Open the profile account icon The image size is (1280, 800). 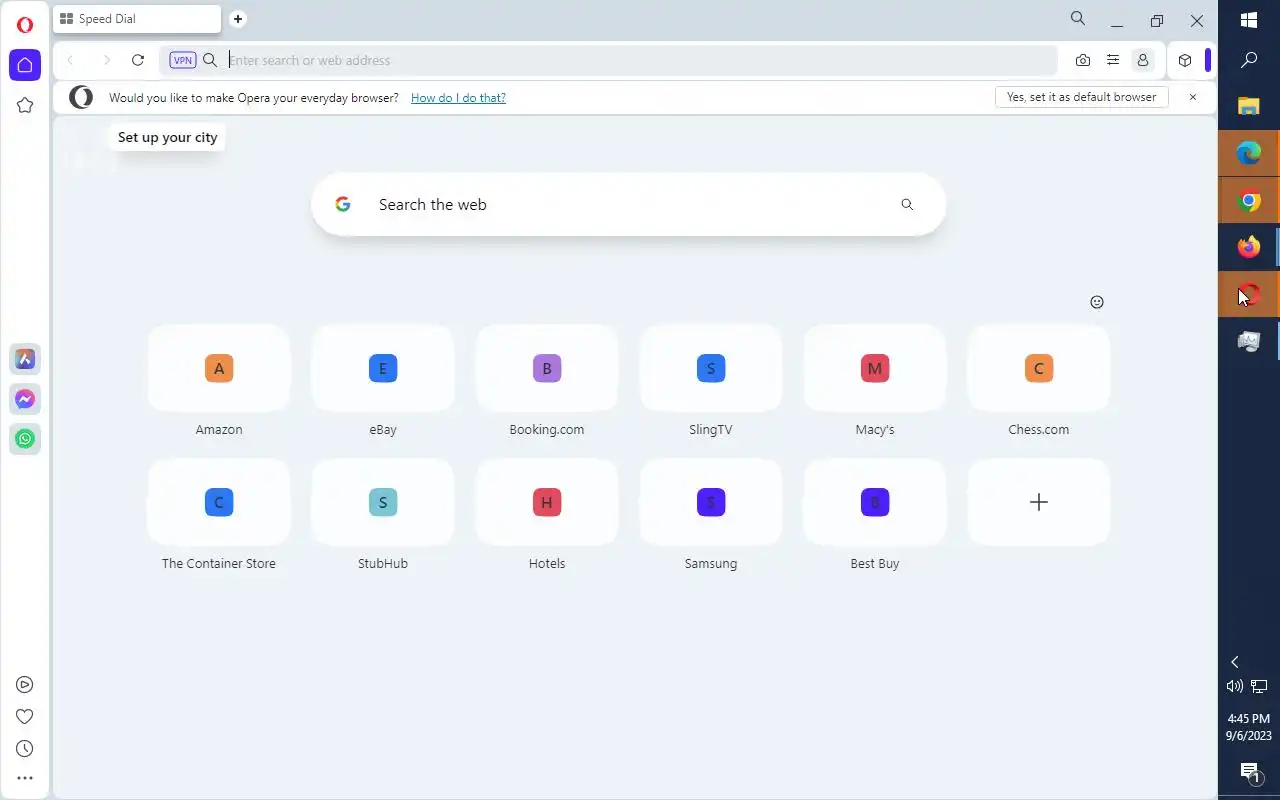(1143, 60)
